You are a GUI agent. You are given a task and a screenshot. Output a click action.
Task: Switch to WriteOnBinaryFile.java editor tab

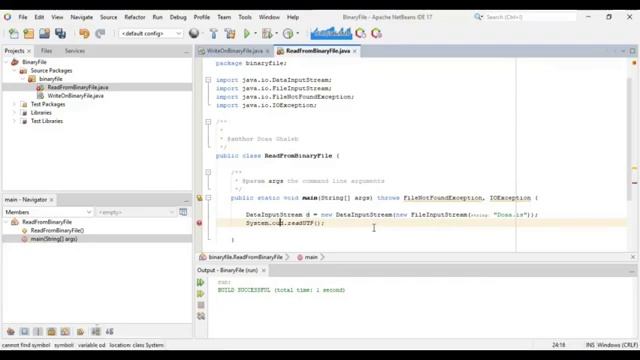[x=234, y=51]
